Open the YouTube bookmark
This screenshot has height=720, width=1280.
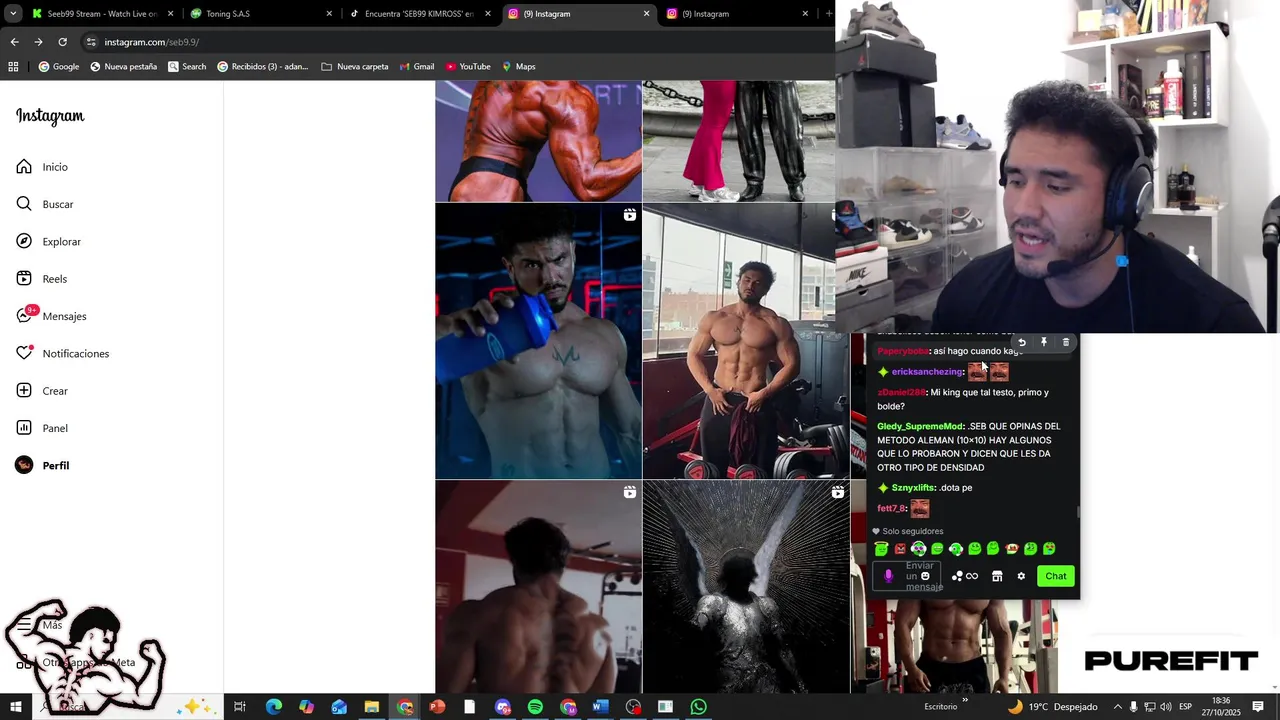[468, 67]
